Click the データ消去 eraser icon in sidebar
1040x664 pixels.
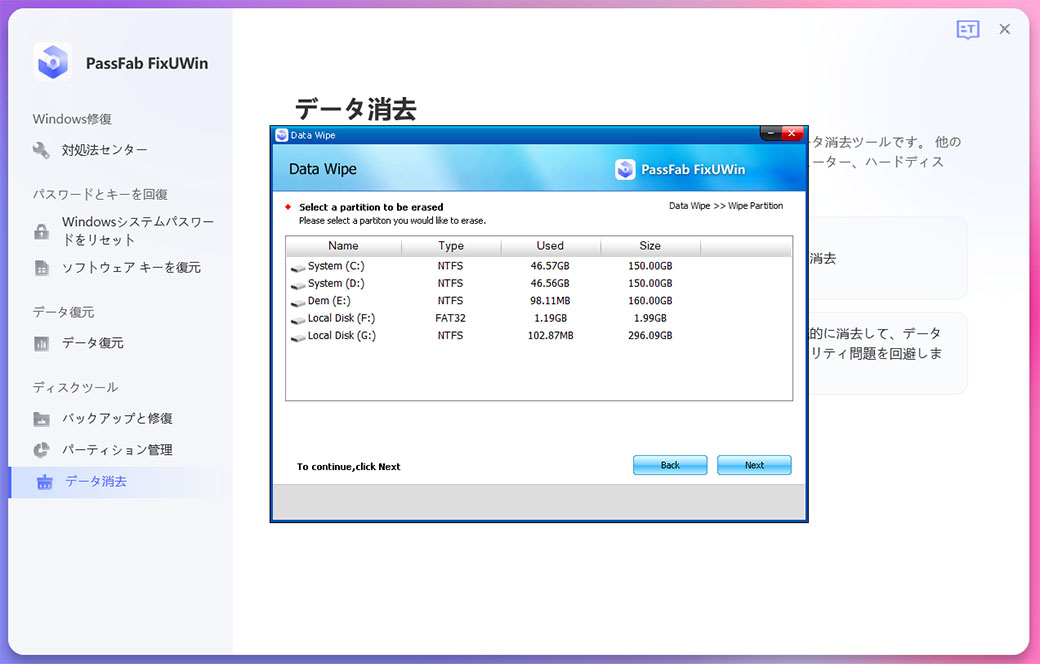click(x=44, y=482)
